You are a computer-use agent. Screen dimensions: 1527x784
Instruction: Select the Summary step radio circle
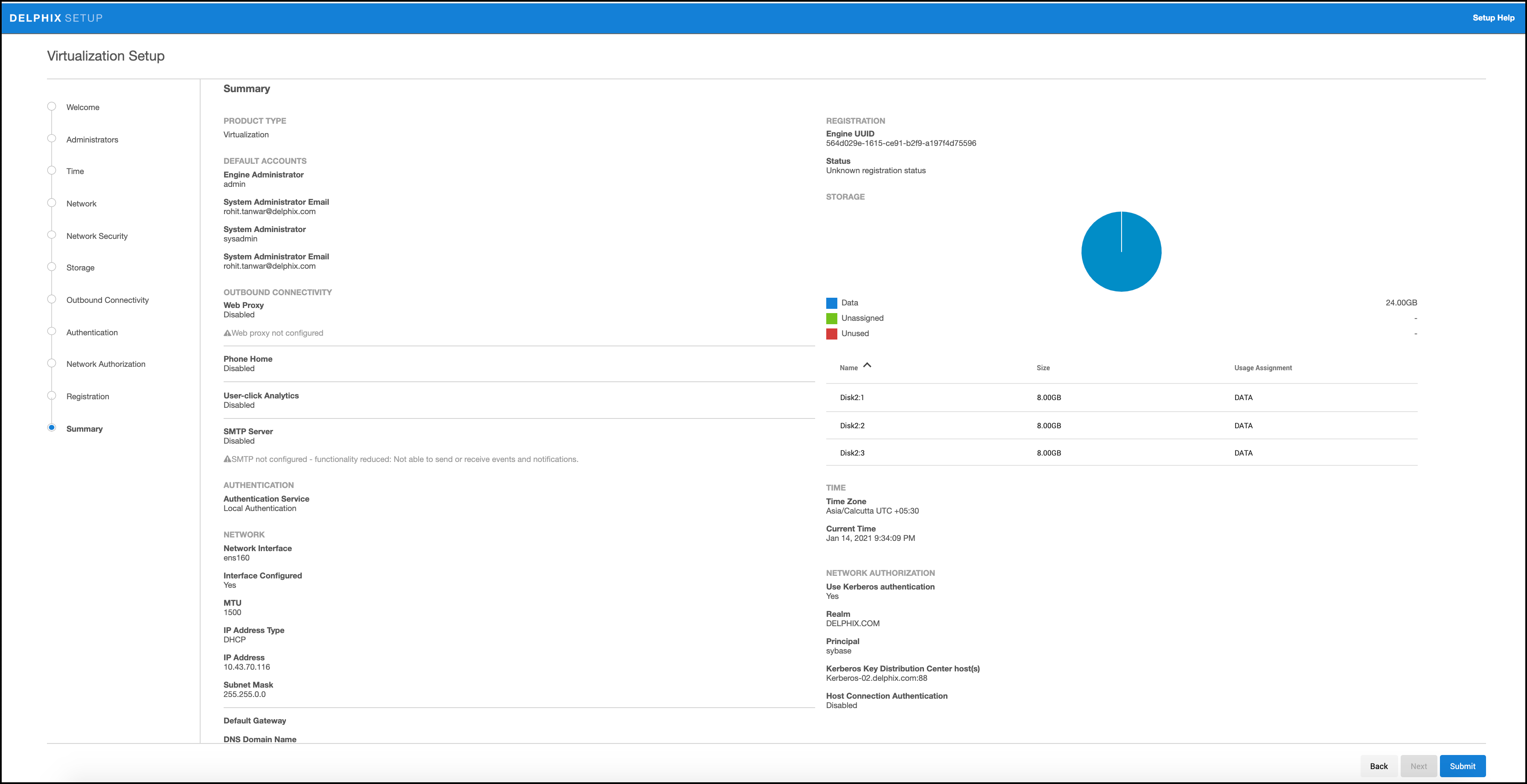(52, 428)
